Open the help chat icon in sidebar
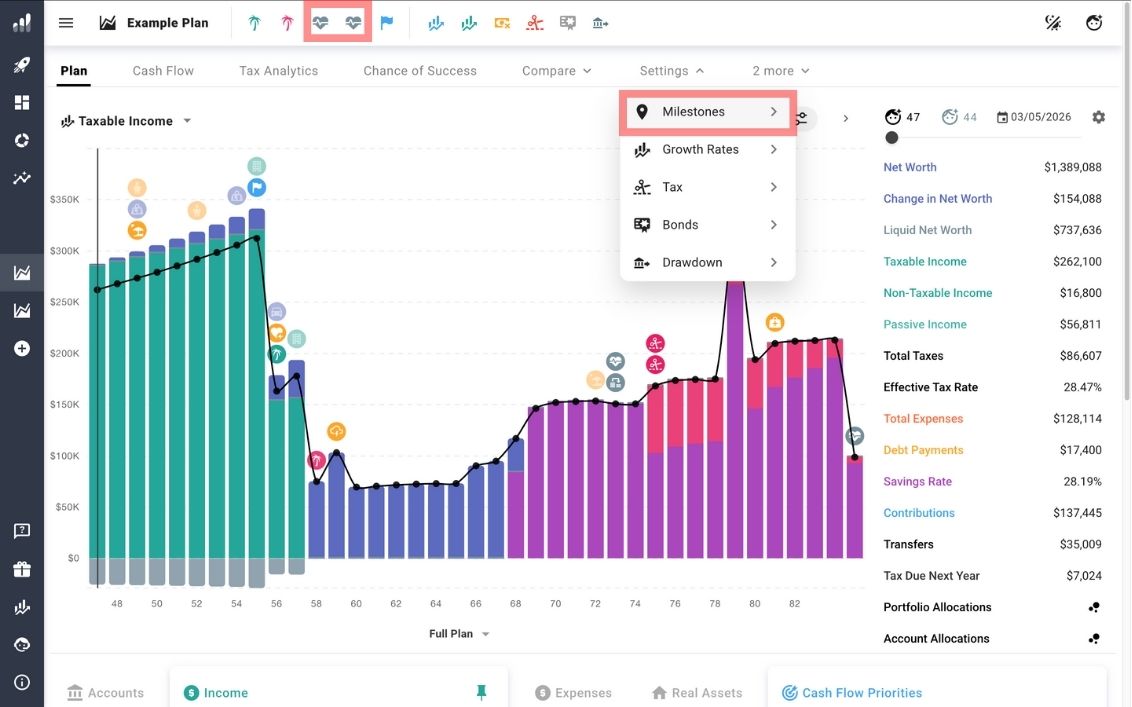Viewport: 1132px width, 707px height. pyautogui.click(x=21, y=531)
